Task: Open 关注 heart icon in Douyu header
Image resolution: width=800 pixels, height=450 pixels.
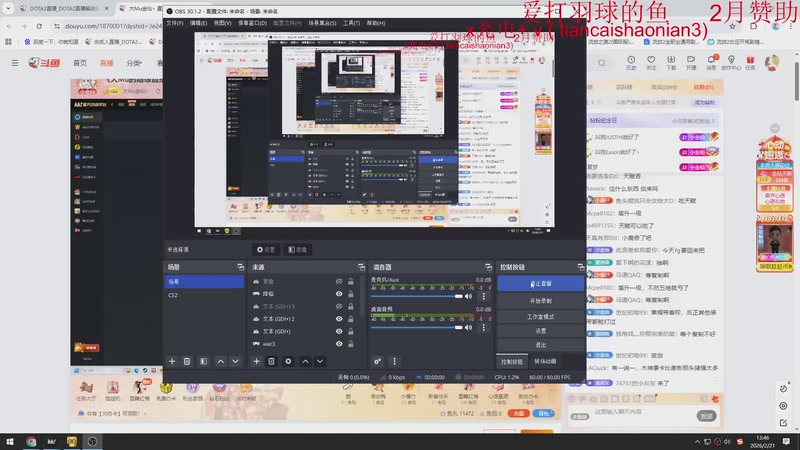Action: [x=651, y=63]
